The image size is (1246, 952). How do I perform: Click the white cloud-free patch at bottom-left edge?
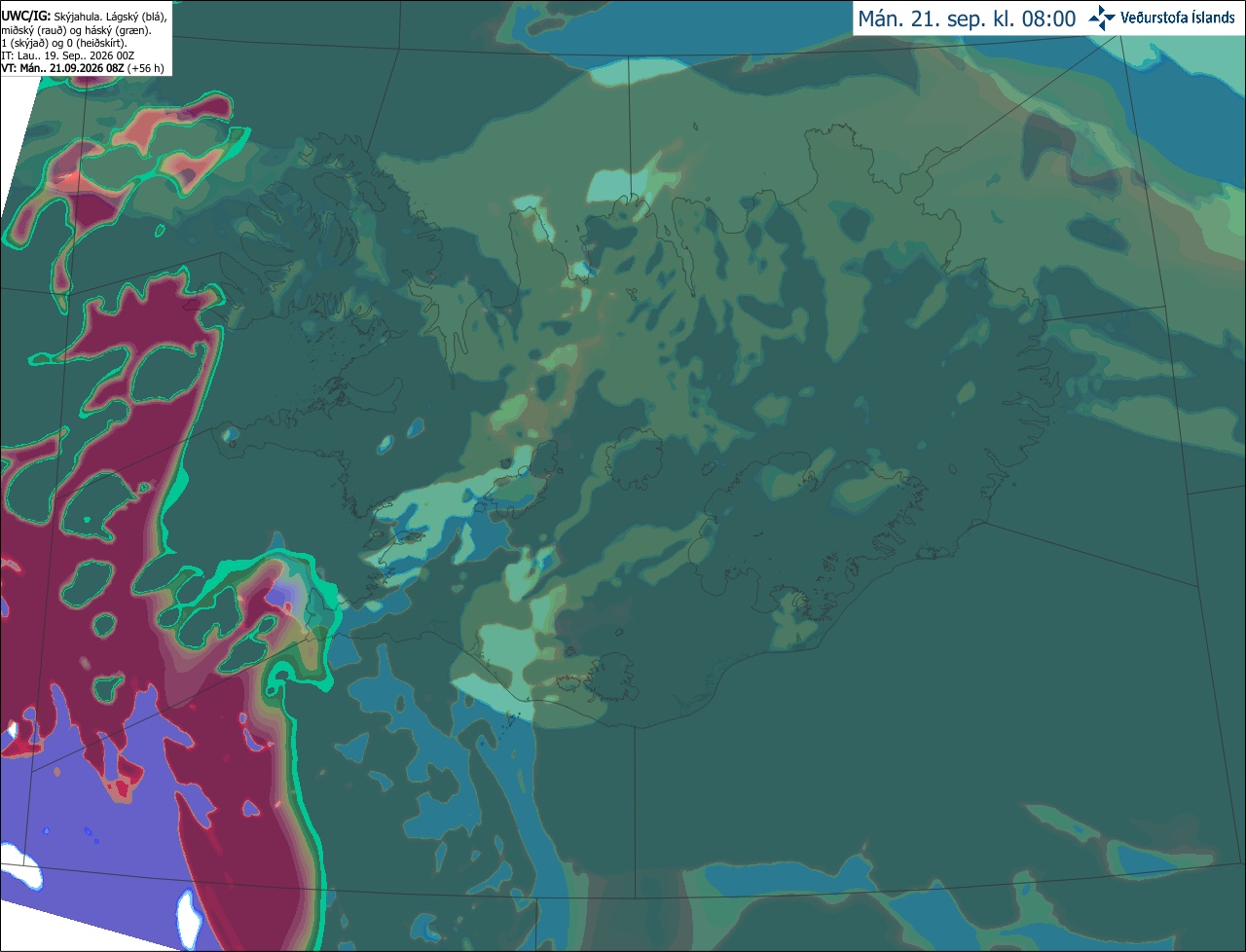(x=19, y=873)
